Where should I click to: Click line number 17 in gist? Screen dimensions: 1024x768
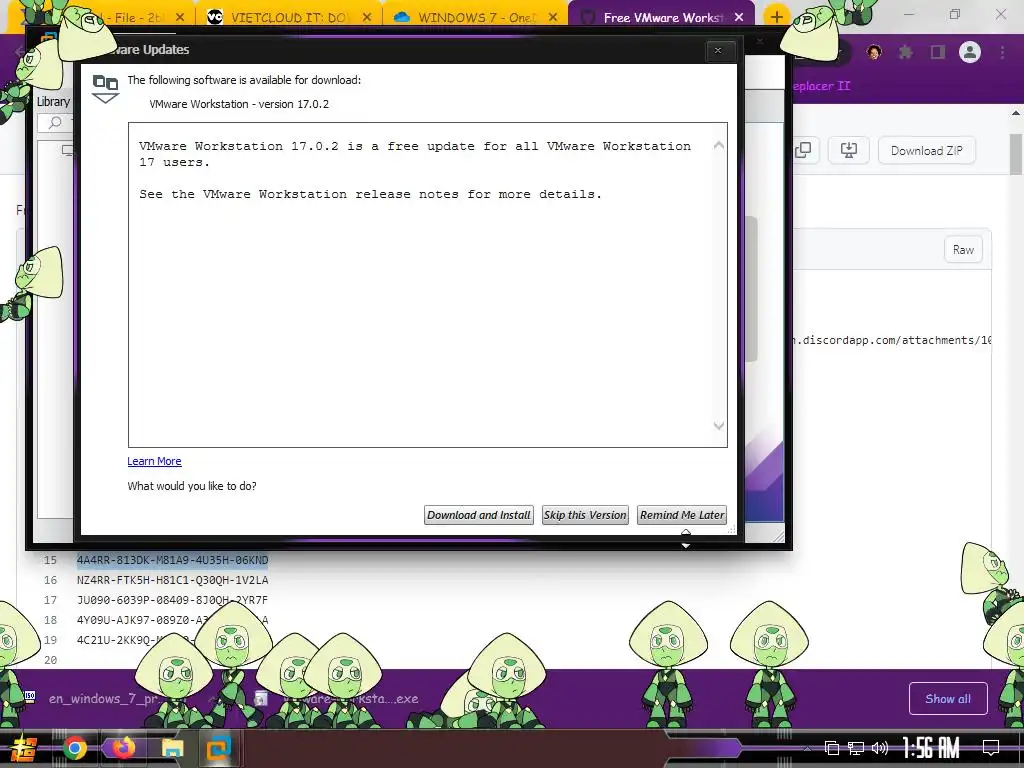[50, 600]
